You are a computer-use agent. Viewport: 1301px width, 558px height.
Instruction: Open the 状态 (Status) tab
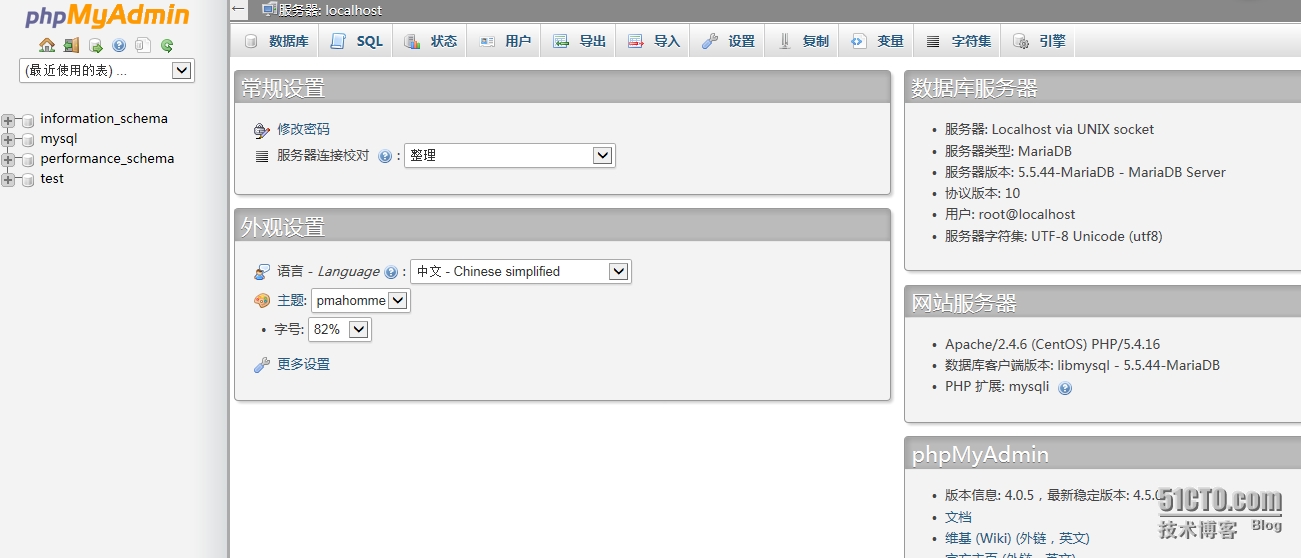[x=431, y=41]
